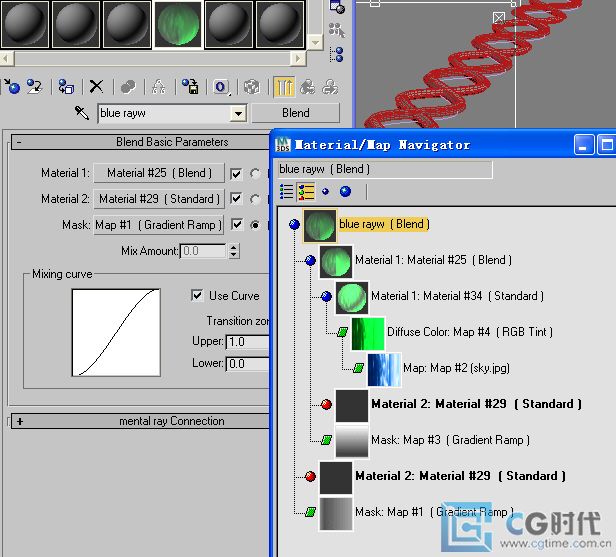Image resolution: width=616 pixels, height=557 pixels.
Task: Click the Select by Material icon
Action: coord(337,30)
